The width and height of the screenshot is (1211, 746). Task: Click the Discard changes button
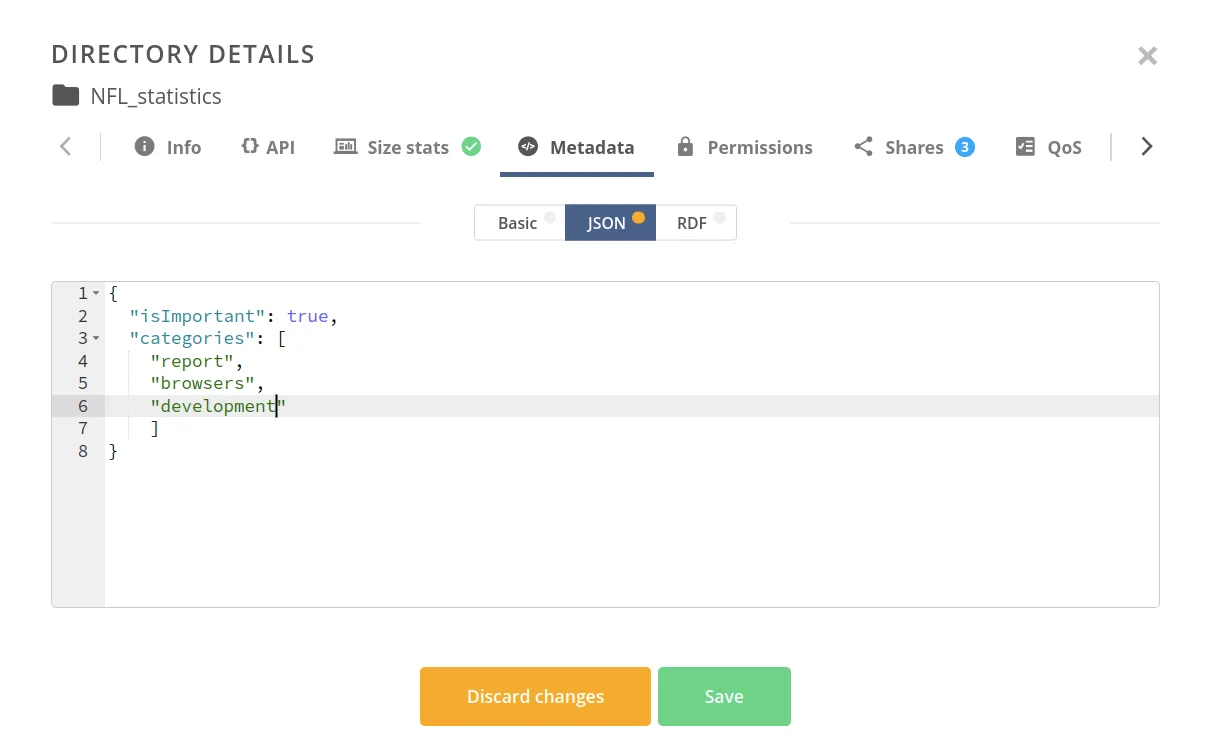535,696
